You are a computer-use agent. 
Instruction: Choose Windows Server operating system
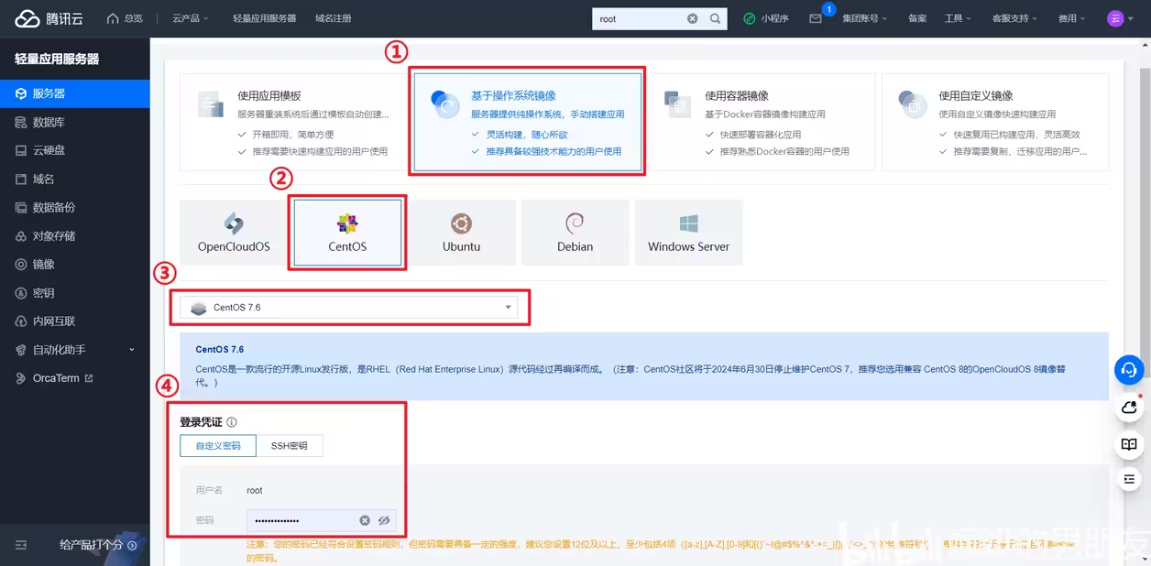pyautogui.click(x=689, y=233)
